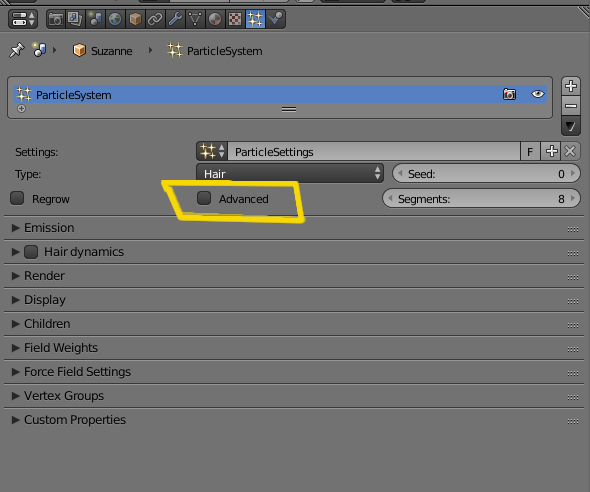Click the Segments value field
The image size is (590, 492).
point(481,198)
